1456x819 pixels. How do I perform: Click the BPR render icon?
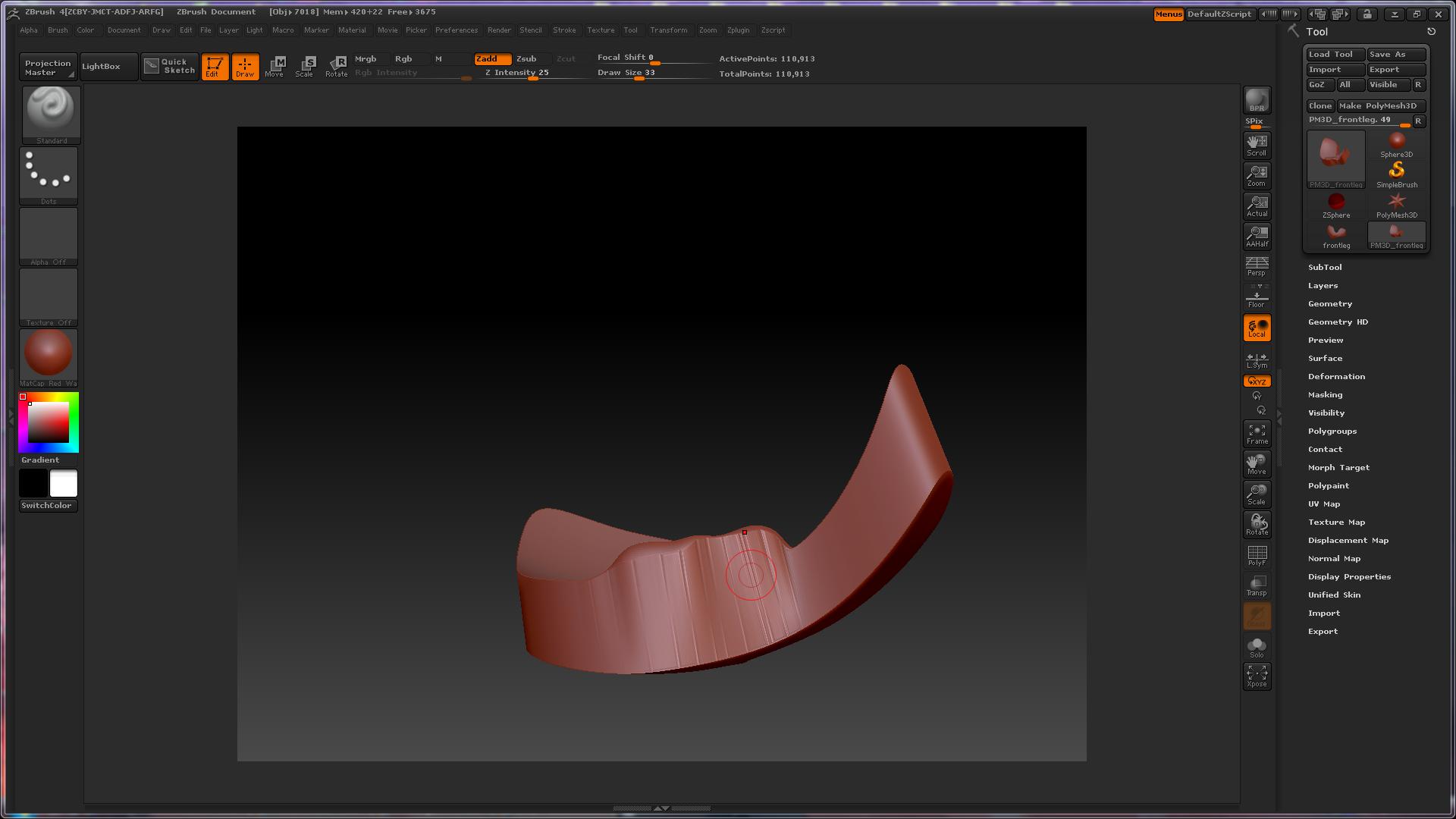tap(1257, 100)
